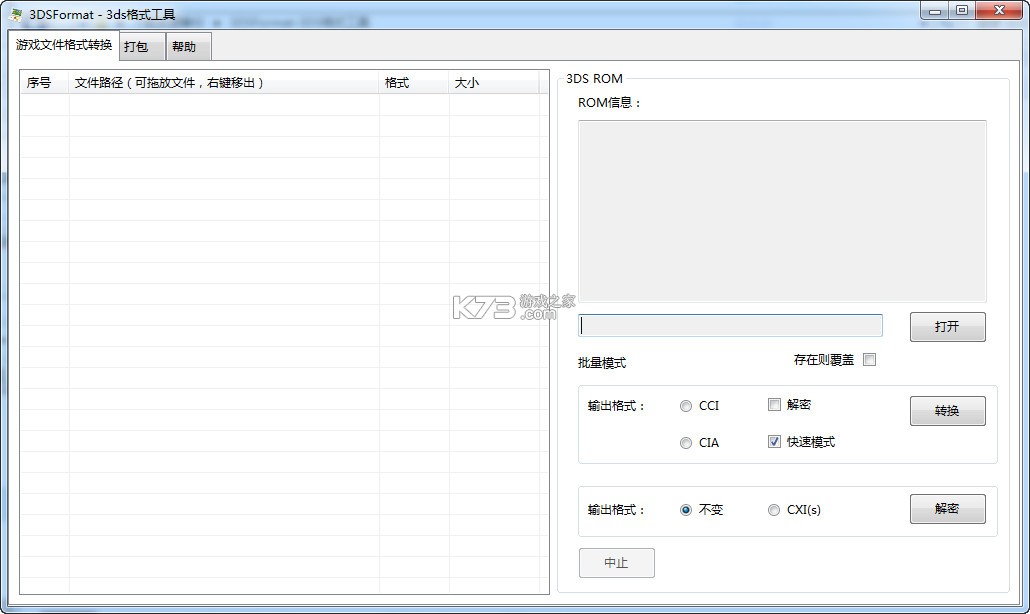Select the CCI output format radio button

(x=686, y=404)
